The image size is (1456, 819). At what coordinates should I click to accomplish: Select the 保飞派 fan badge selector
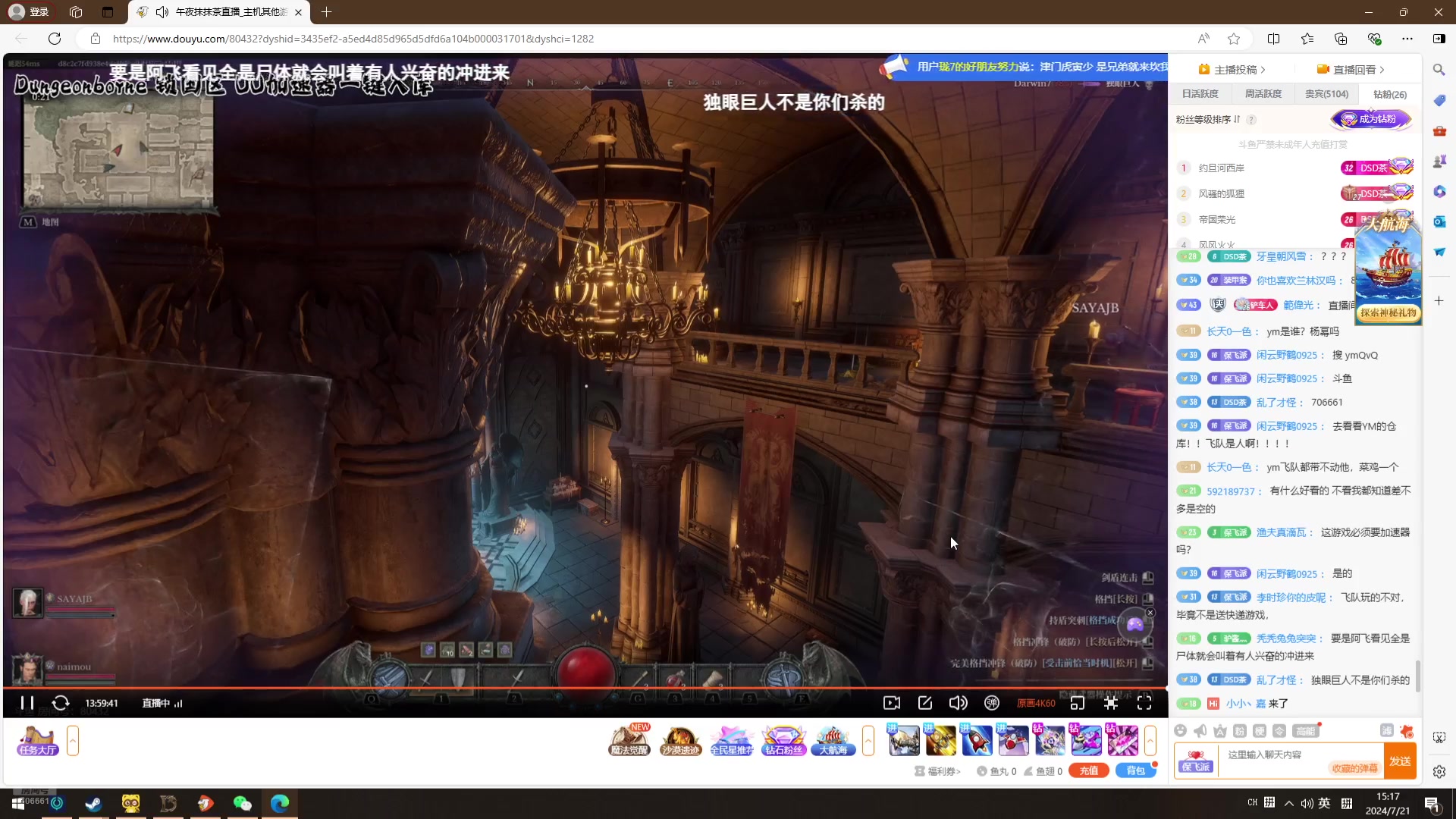coord(1196,761)
